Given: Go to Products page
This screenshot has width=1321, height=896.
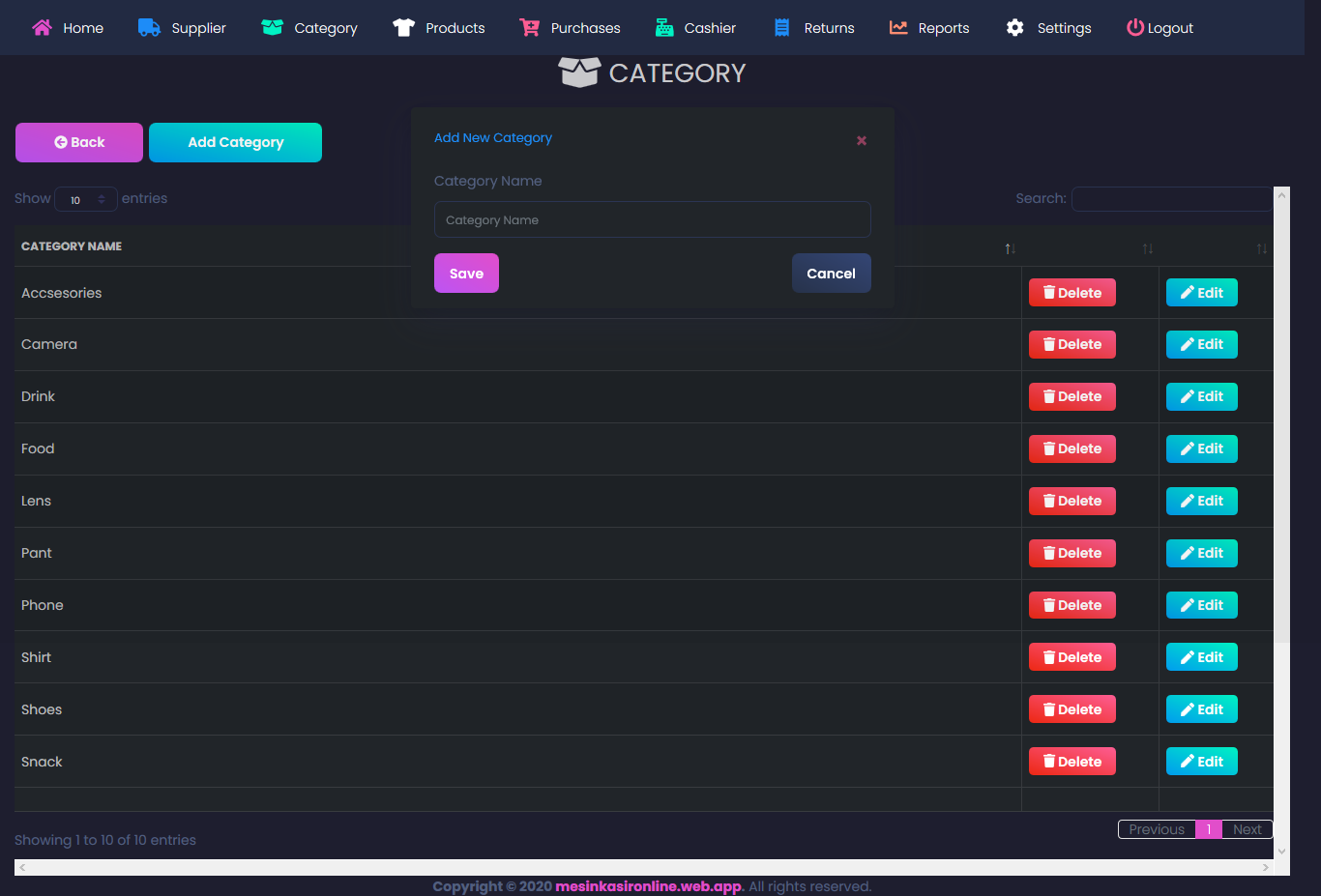Looking at the screenshot, I should pos(455,28).
